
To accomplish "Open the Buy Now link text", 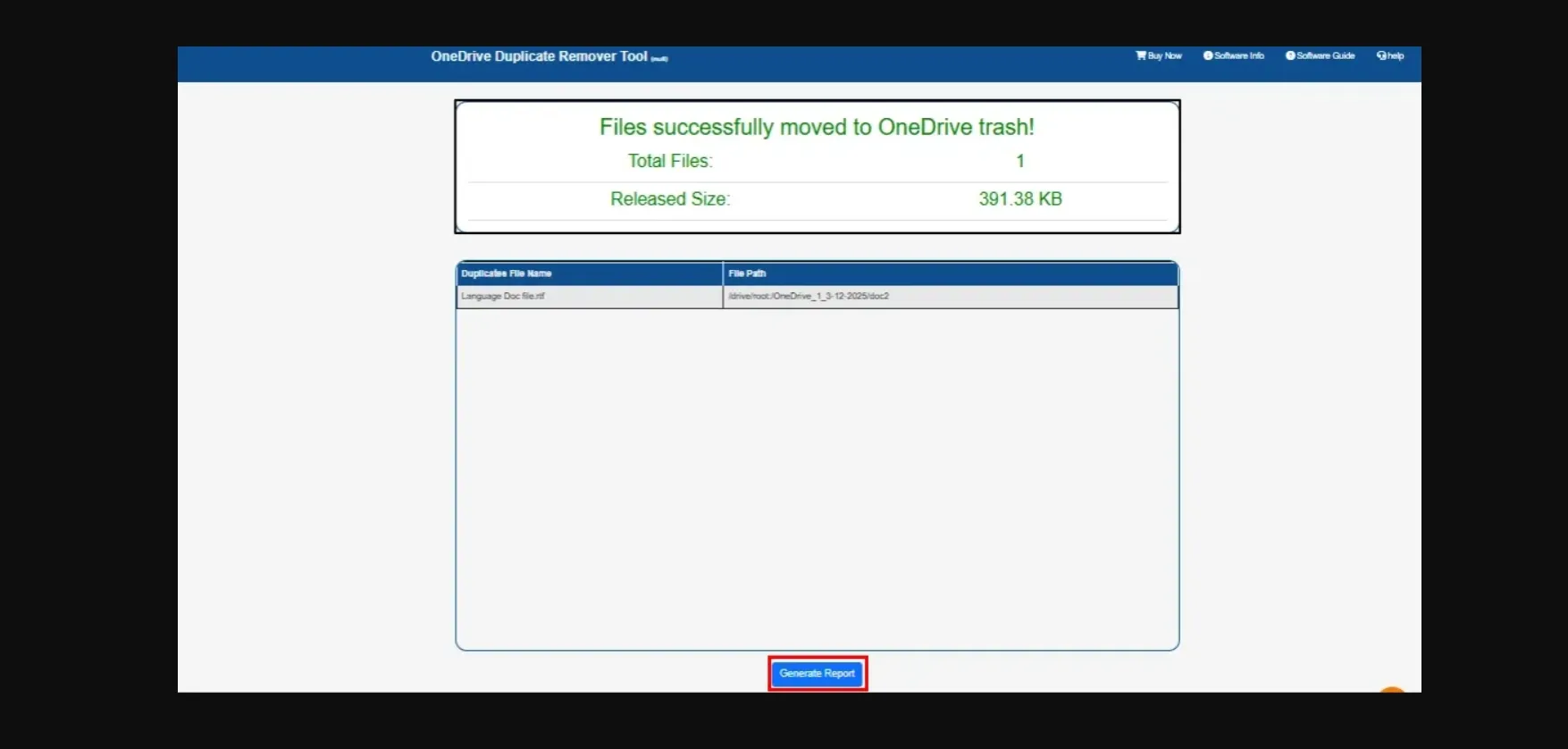I will pos(1164,55).
